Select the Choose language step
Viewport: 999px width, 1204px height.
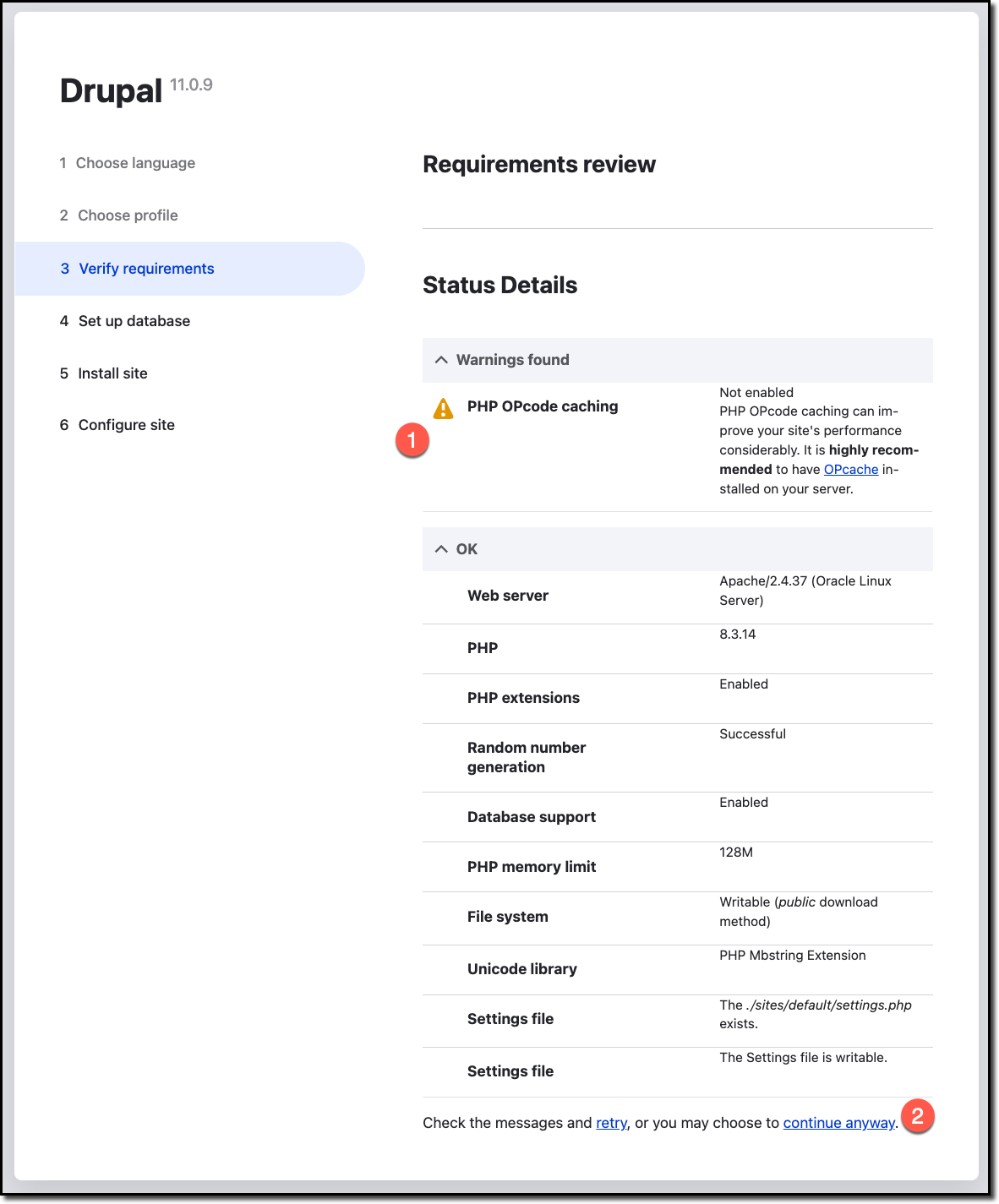point(136,162)
